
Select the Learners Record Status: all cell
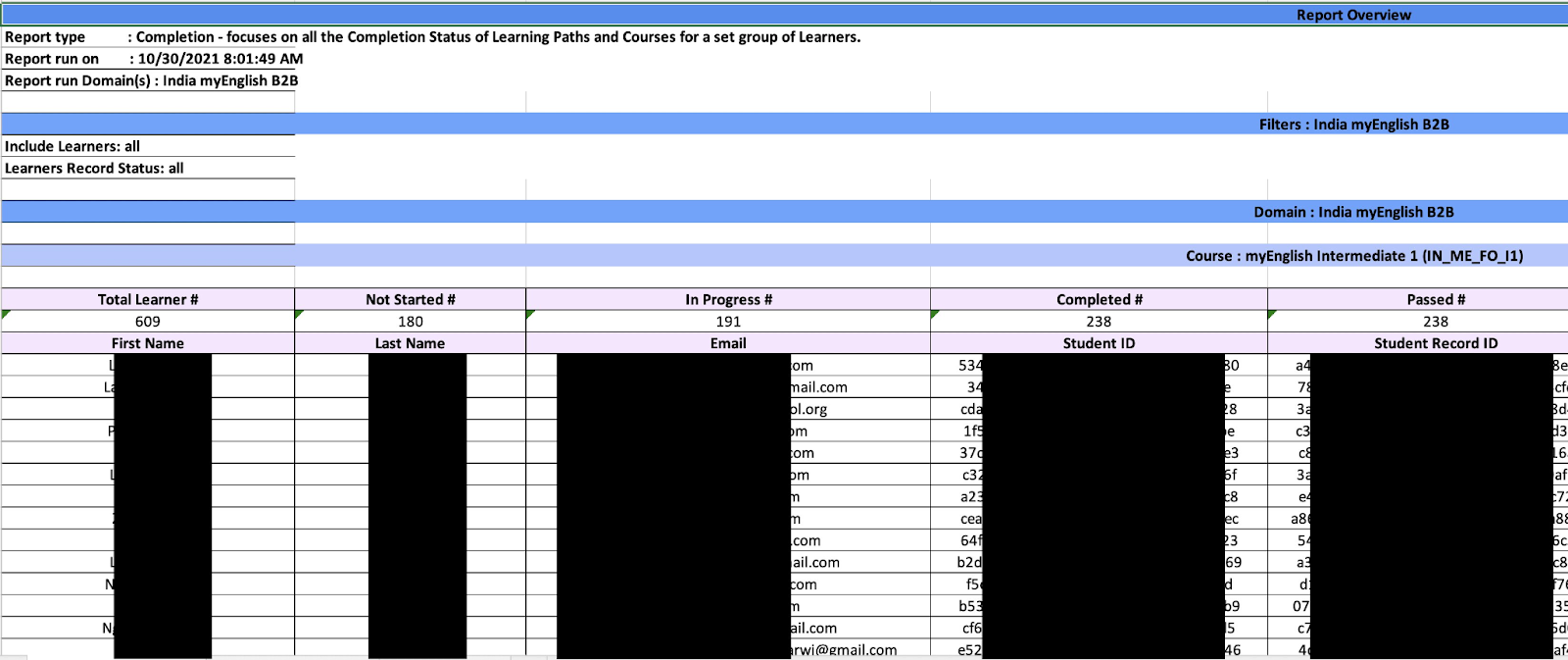[148, 168]
